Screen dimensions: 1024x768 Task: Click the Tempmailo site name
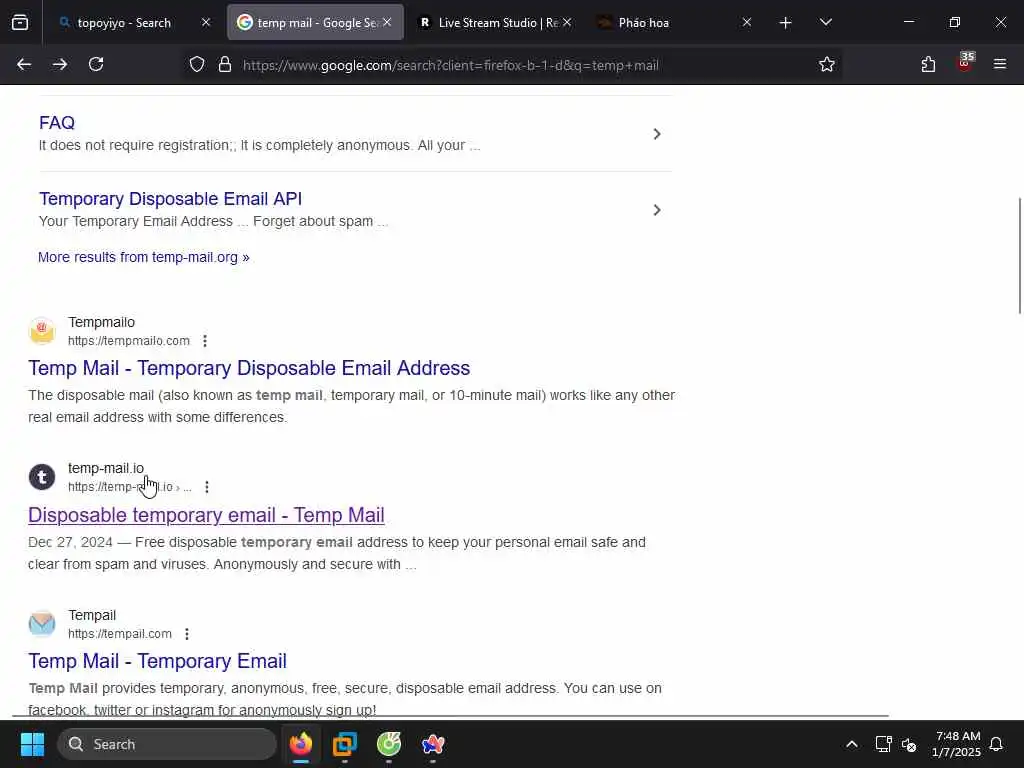pos(101,322)
